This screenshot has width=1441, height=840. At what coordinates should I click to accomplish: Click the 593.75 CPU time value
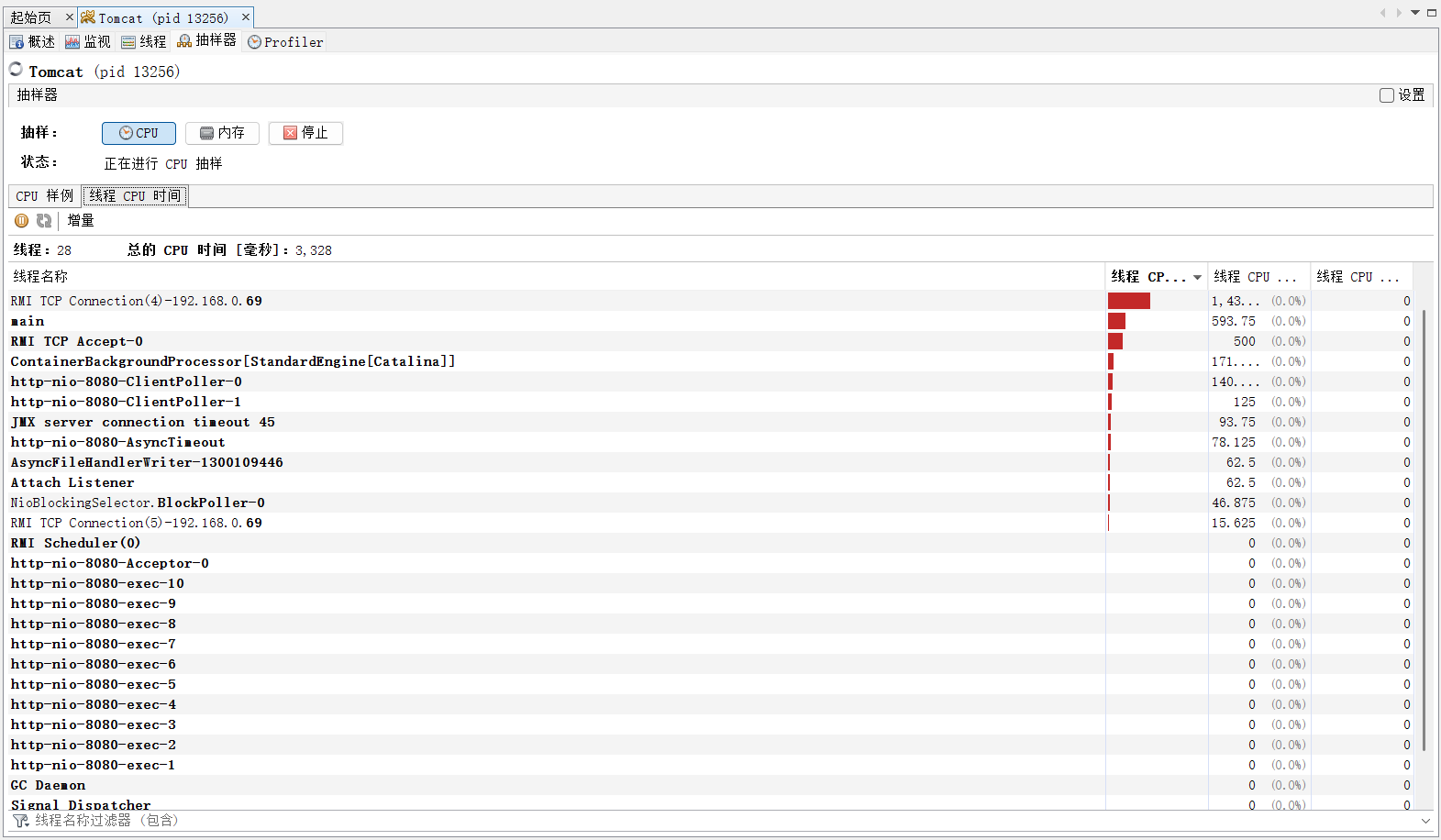1234,321
